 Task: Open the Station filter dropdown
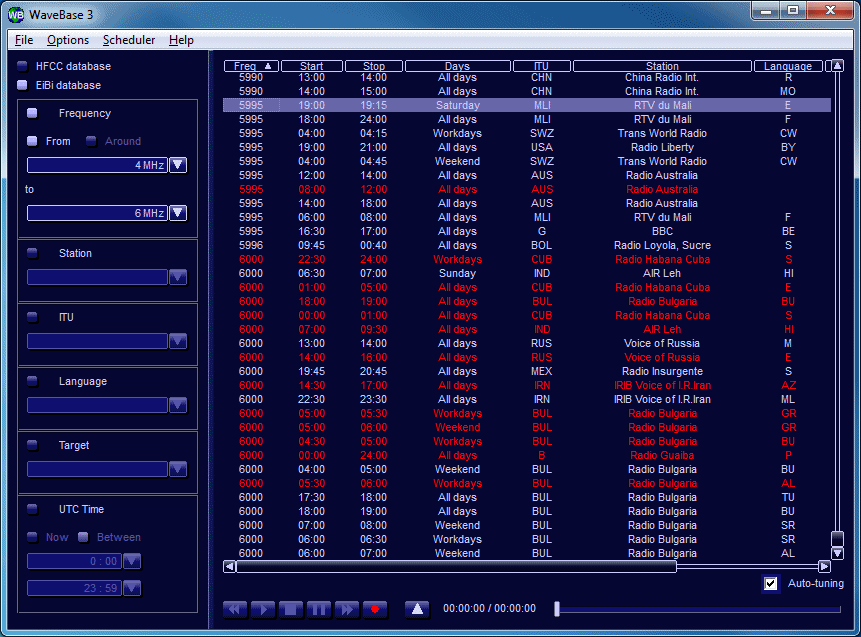(178, 277)
